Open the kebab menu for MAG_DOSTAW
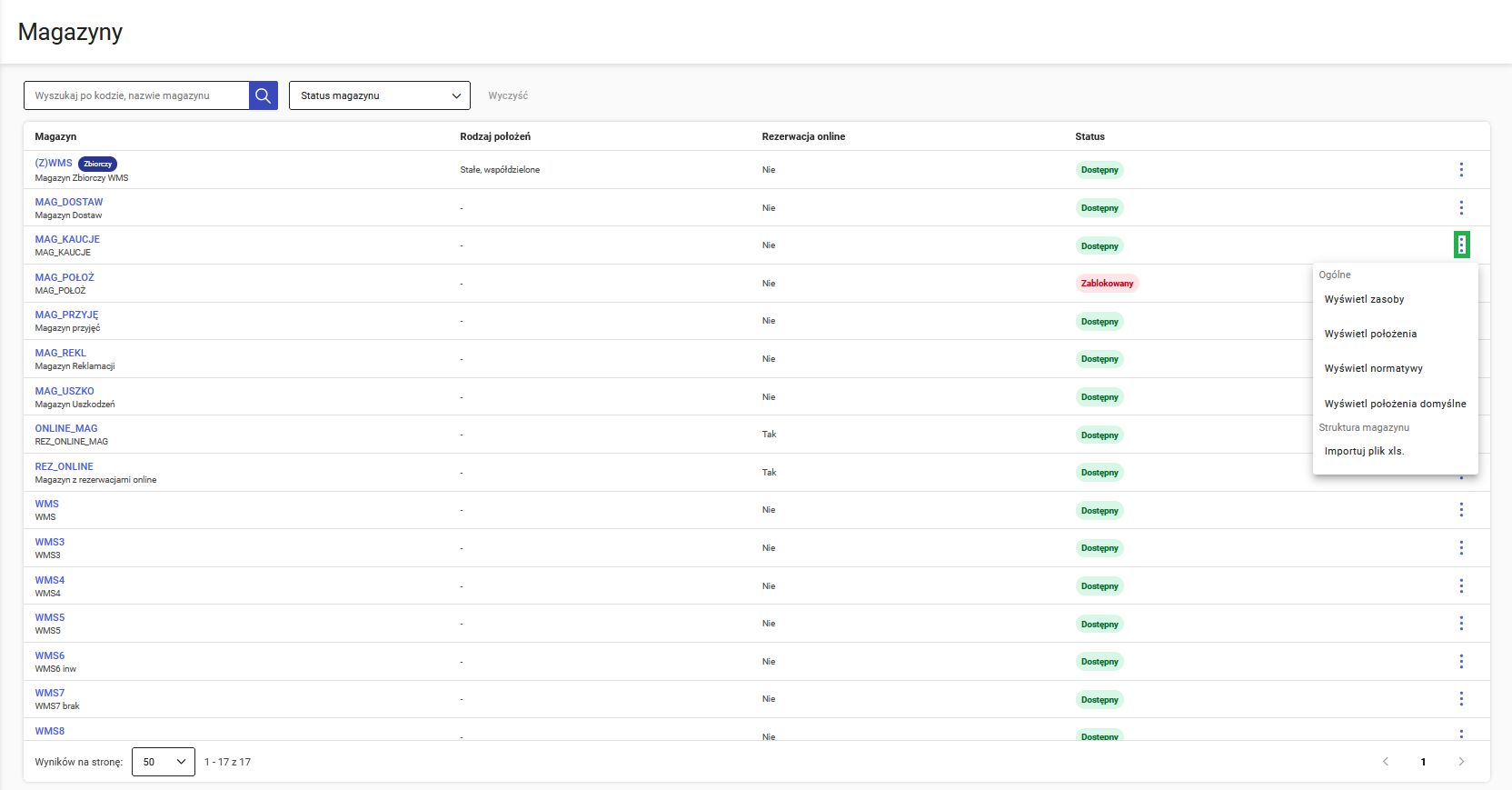1512x790 pixels. (x=1461, y=208)
